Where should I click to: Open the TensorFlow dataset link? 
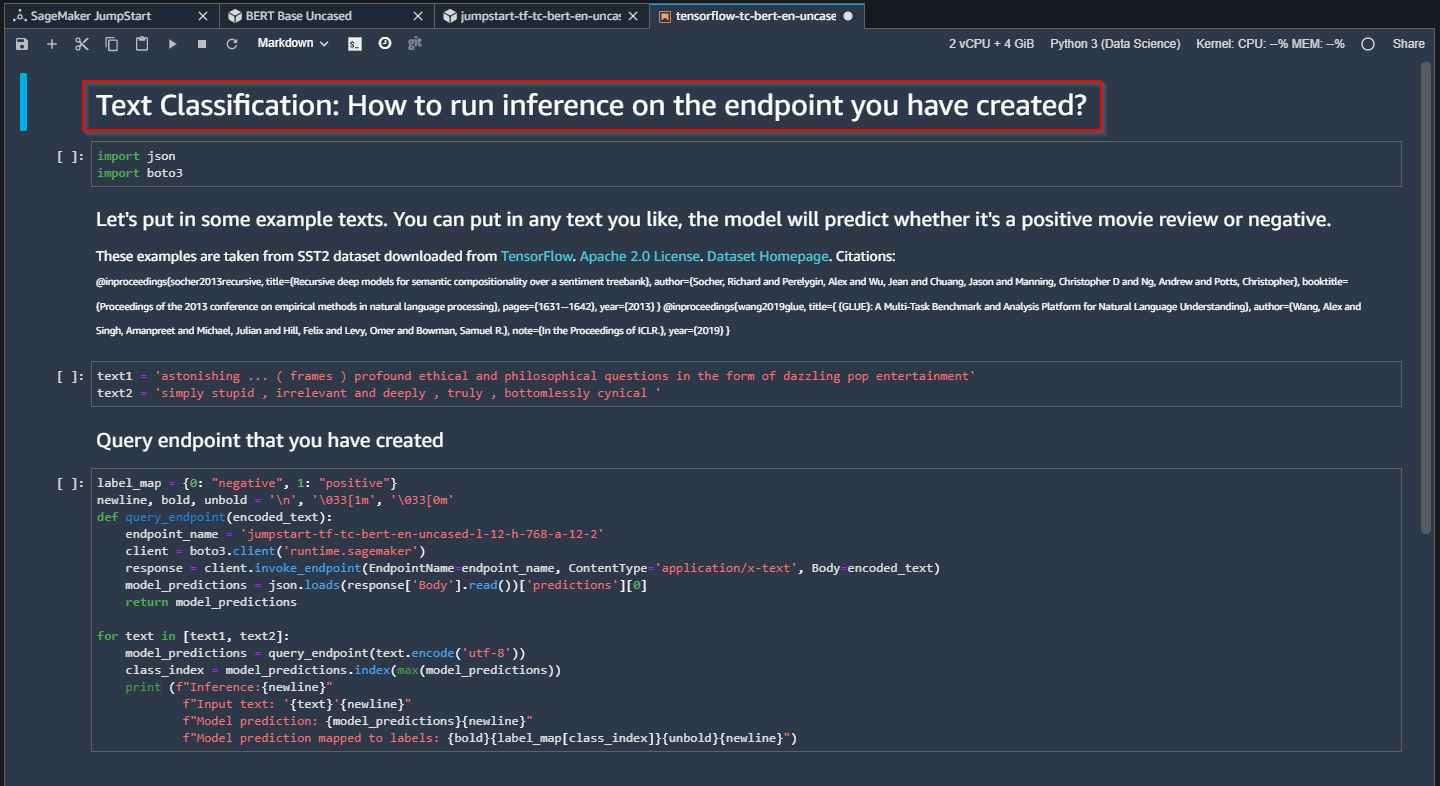pos(537,256)
